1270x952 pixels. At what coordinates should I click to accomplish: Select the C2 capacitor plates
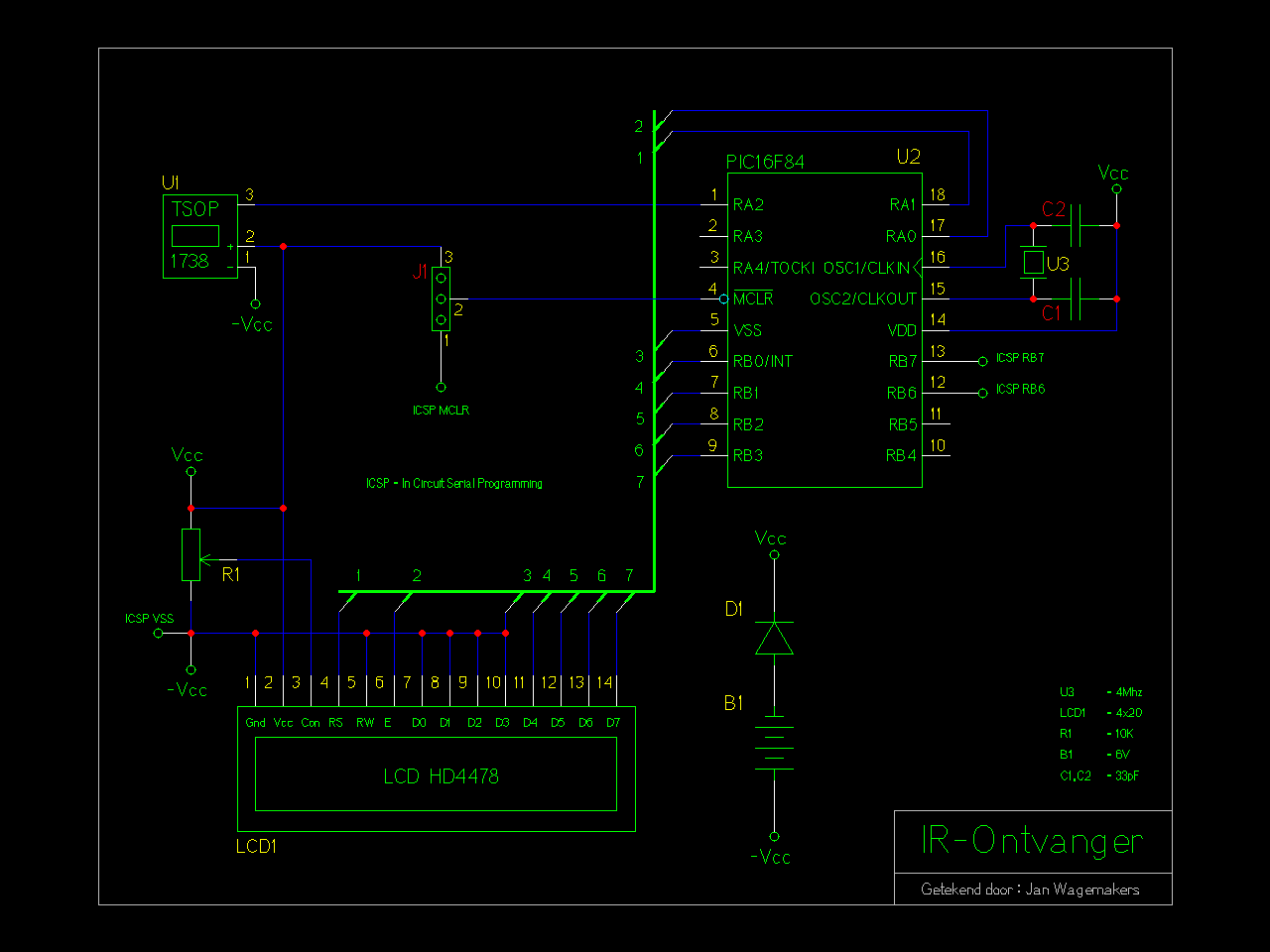pyautogui.click(x=1078, y=226)
